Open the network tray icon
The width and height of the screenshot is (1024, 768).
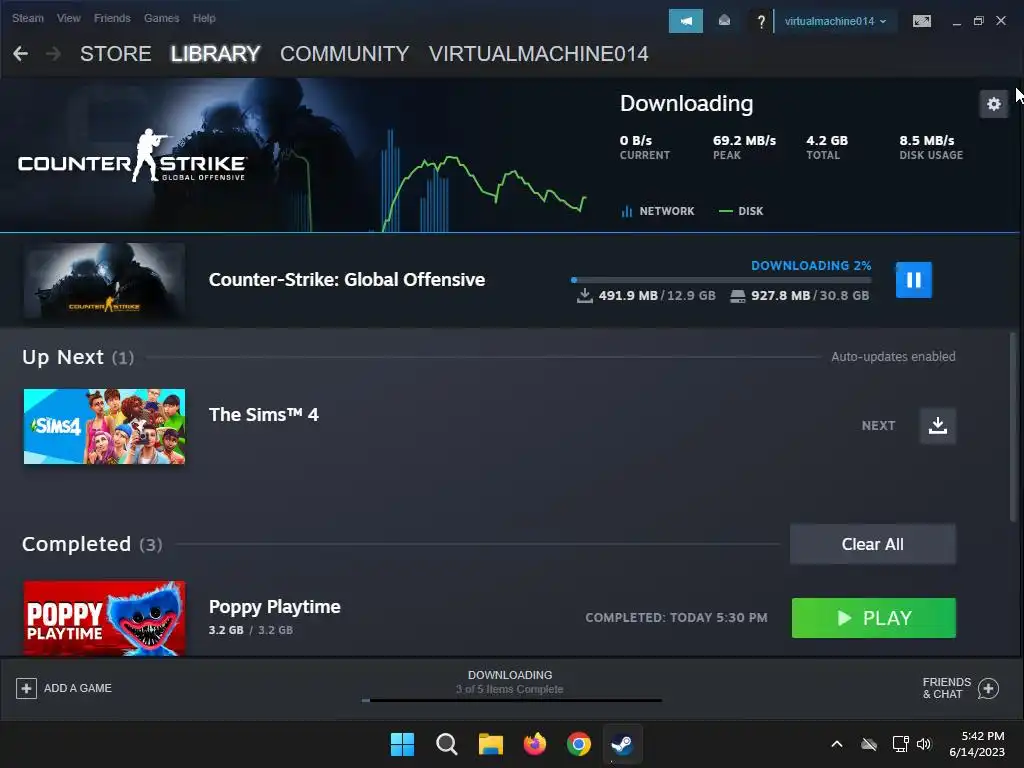pos(901,744)
